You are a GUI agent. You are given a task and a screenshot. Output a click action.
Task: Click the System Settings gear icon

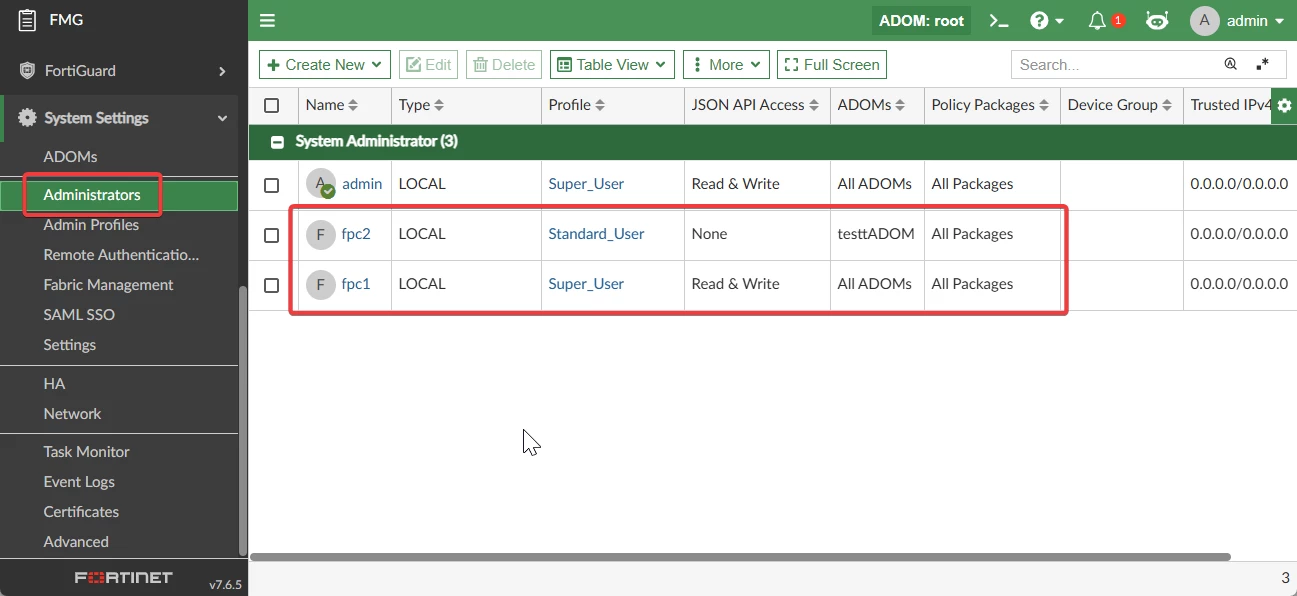tap(27, 118)
